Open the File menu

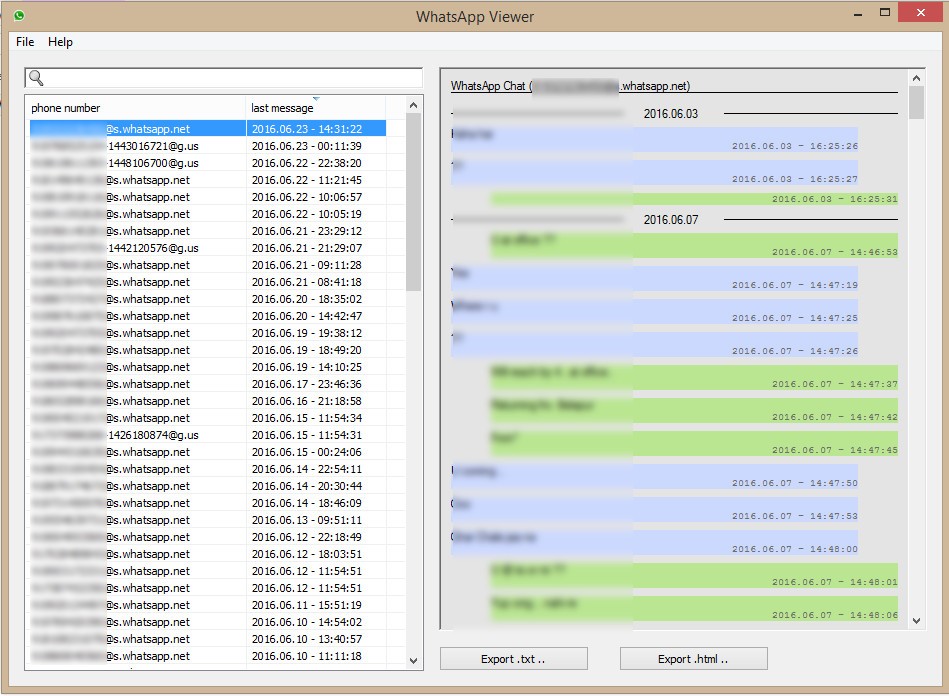click(25, 42)
